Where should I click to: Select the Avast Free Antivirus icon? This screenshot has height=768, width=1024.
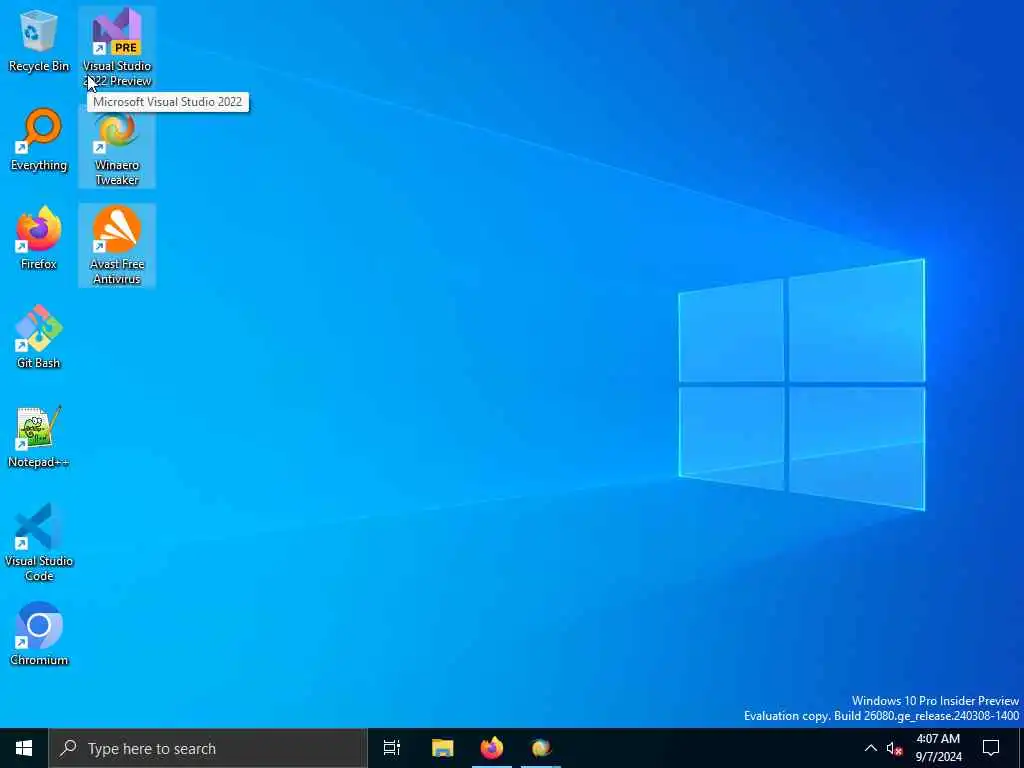click(x=117, y=246)
